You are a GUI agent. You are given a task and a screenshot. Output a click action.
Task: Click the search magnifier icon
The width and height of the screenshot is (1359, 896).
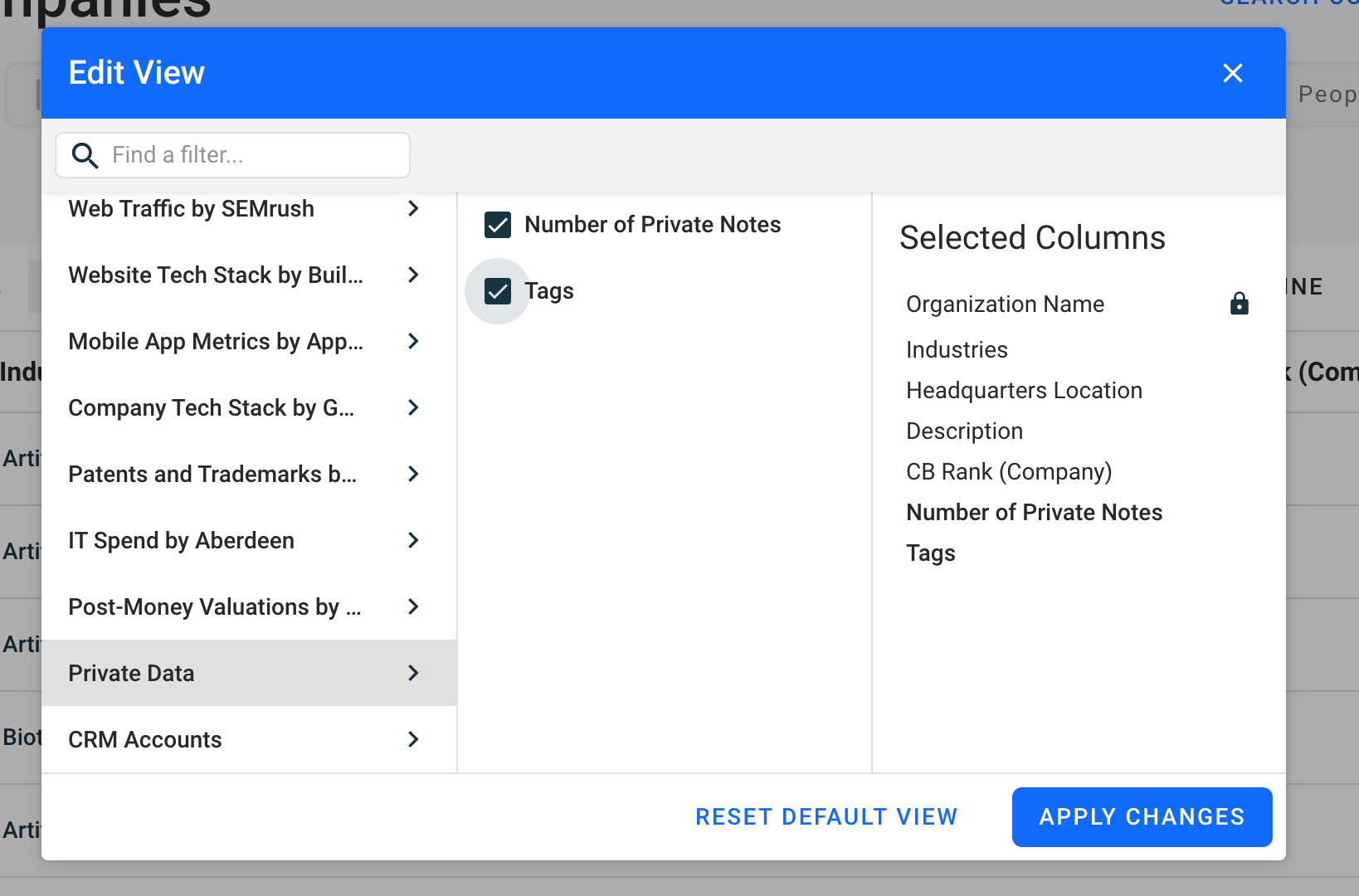[x=85, y=155]
